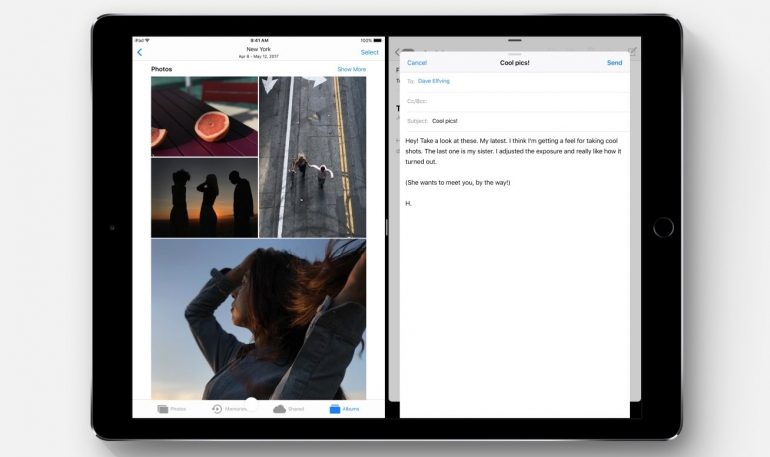Click the Show More link

pyautogui.click(x=351, y=69)
